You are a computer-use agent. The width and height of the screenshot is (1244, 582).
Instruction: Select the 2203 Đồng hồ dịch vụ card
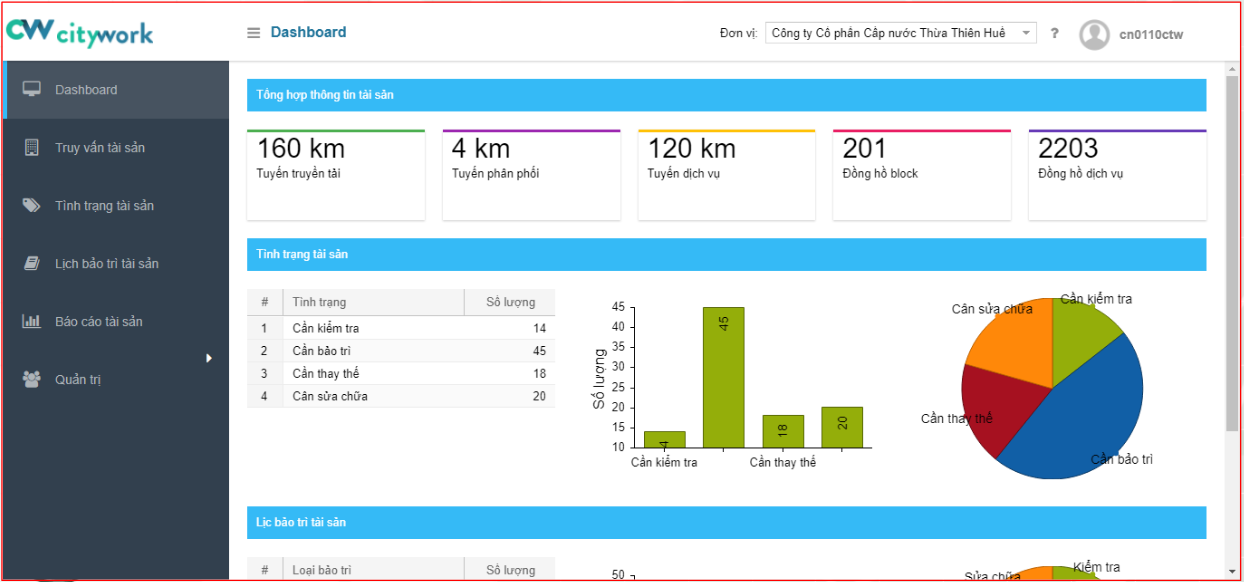click(1117, 175)
